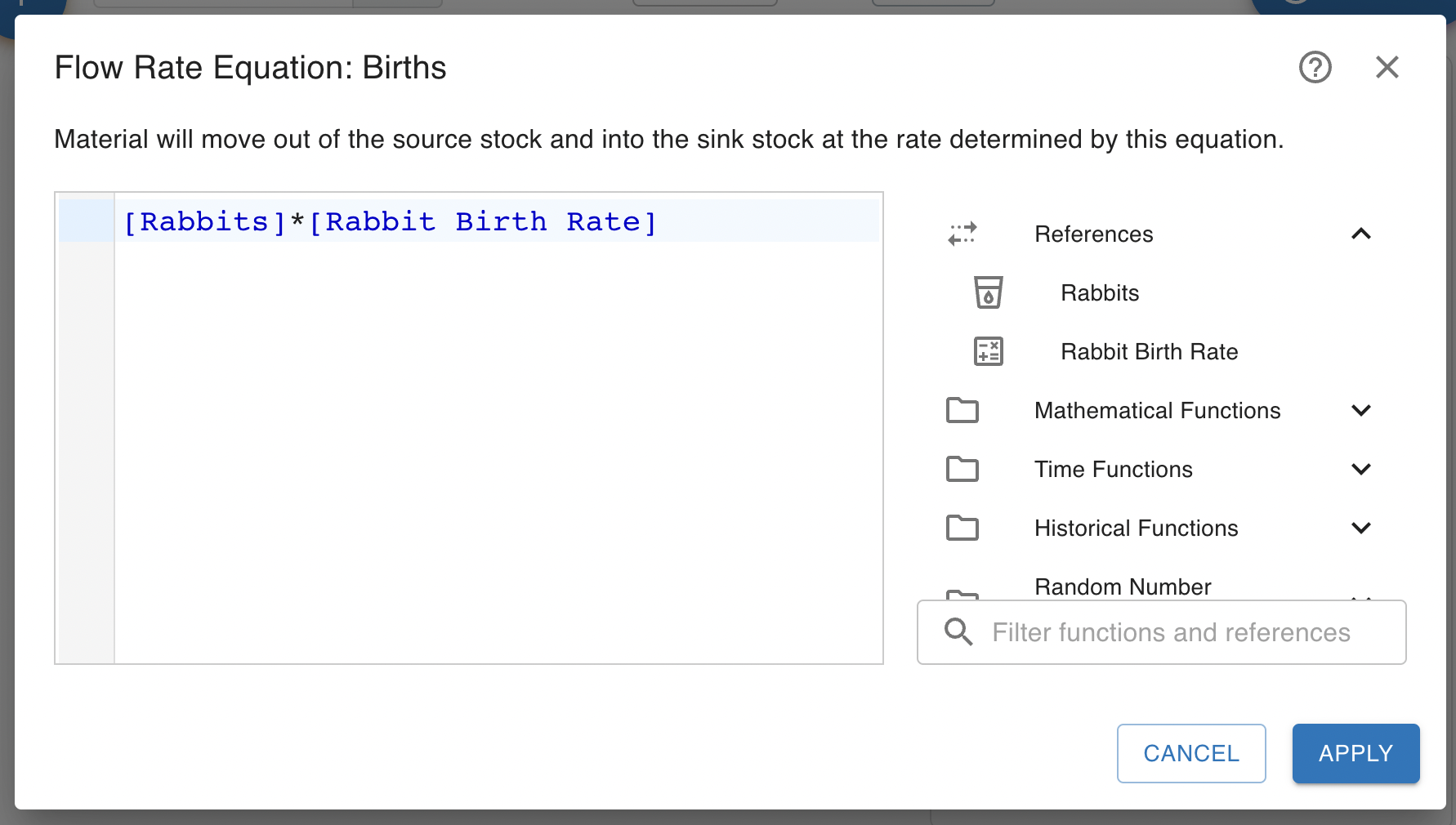Click the Rabbits stock icon

(988, 292)
